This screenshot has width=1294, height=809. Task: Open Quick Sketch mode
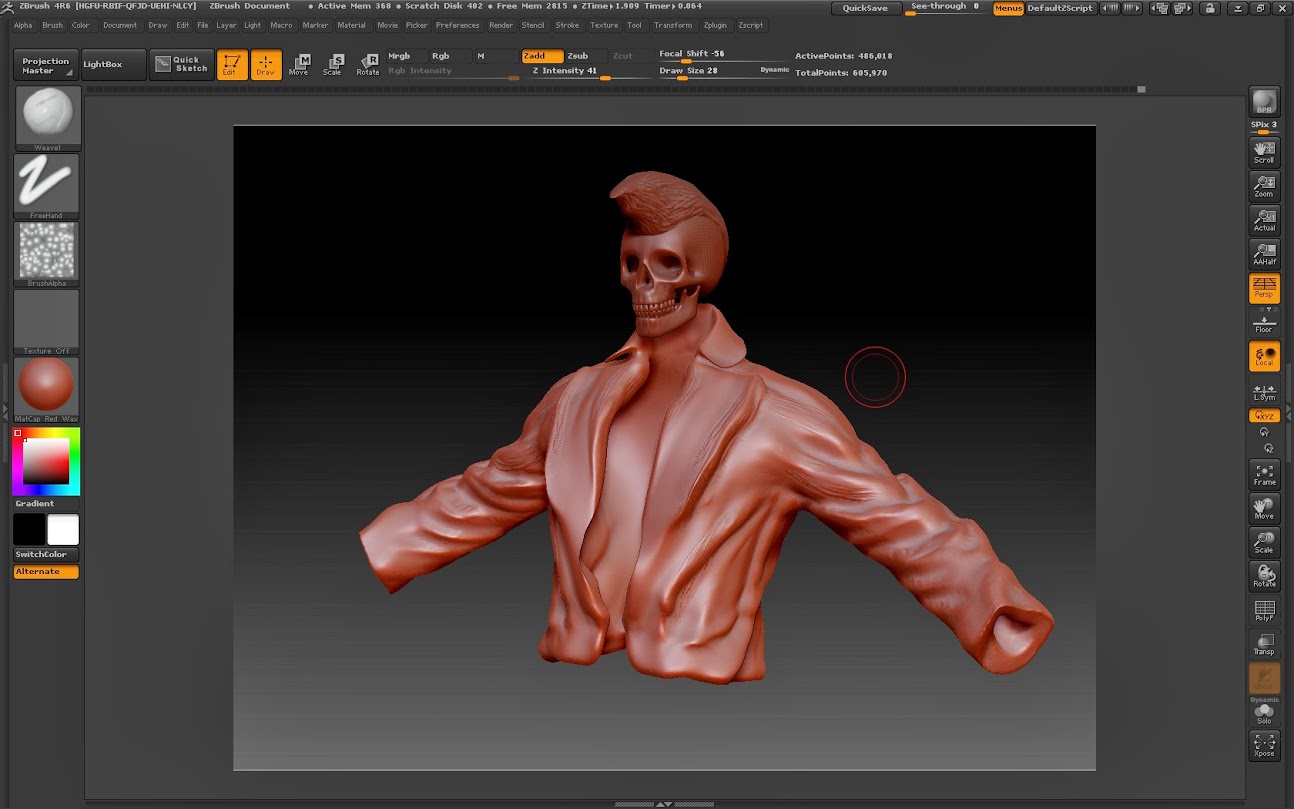(x=182, y=65)
